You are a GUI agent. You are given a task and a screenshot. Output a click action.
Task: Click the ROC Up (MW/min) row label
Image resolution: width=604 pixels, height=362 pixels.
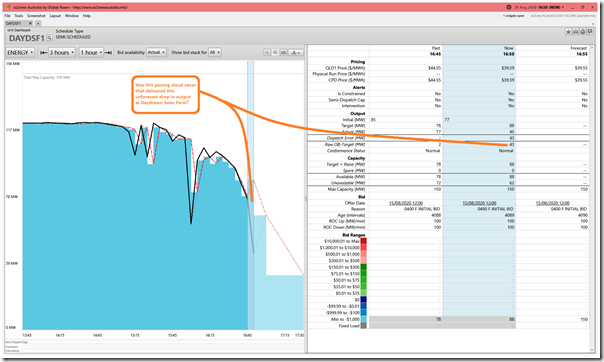(x=346, y=221)
